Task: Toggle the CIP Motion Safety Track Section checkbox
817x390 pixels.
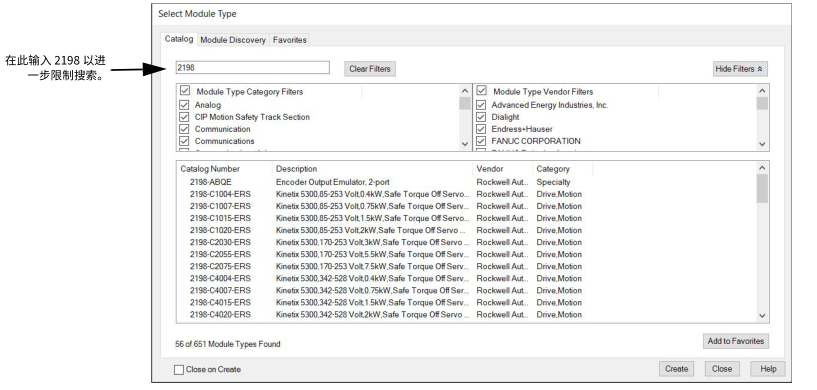Action: click(x=184, y=117)
